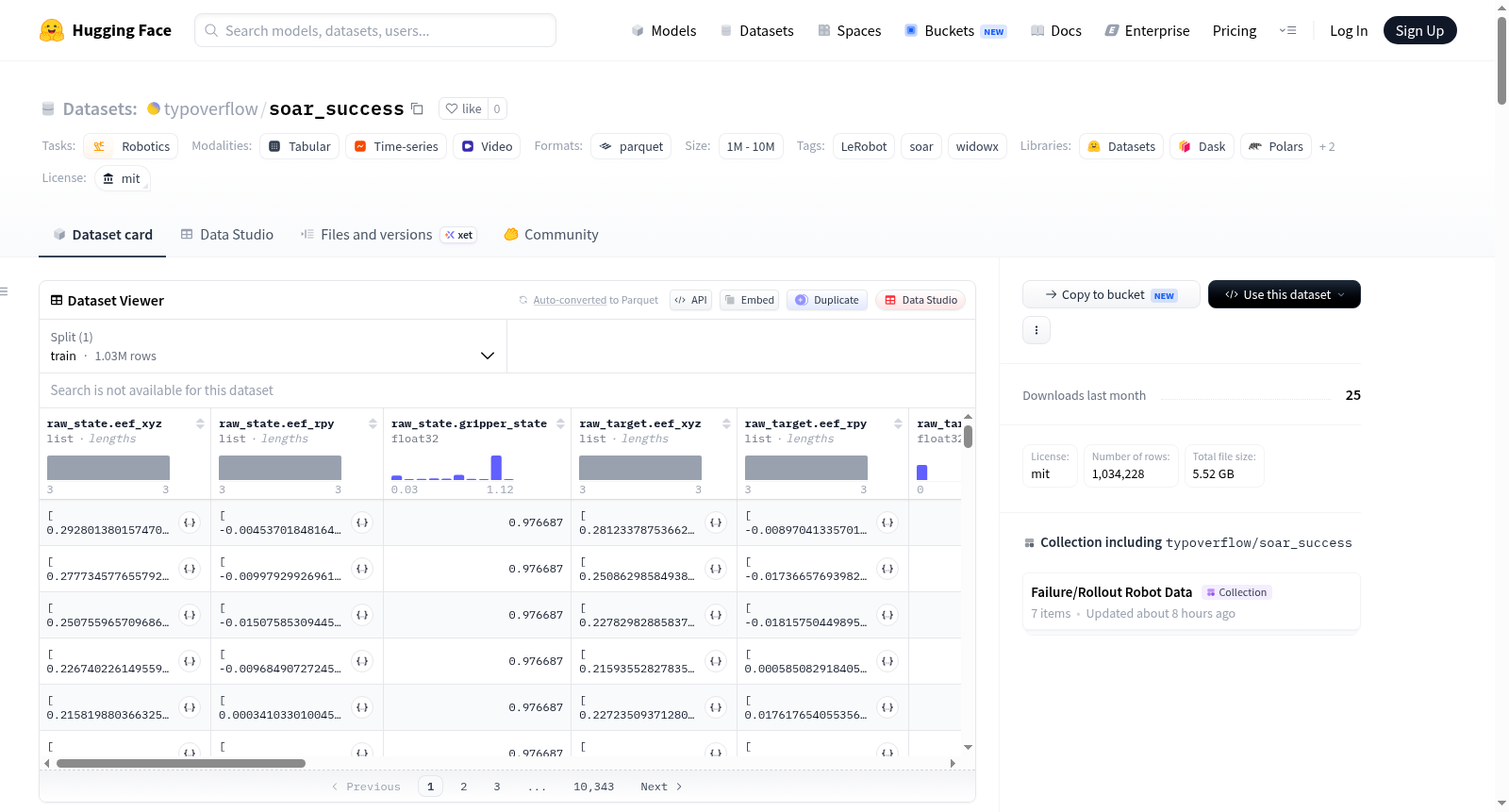This screenshot has width=1509, height=812.
Task: Click the Hugging Face logo icon
Action: 52,30
